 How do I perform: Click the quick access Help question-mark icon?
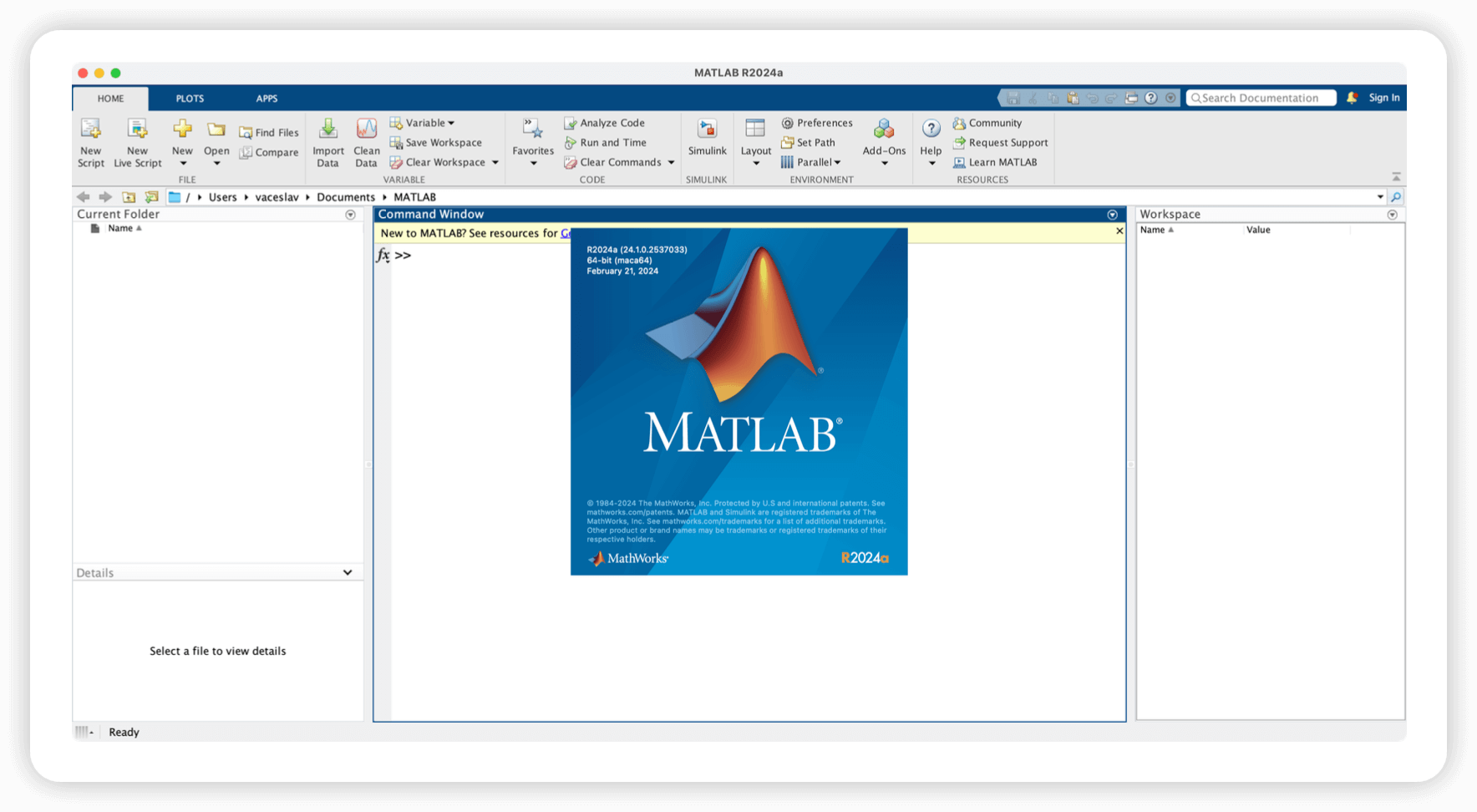[1151, 99]
